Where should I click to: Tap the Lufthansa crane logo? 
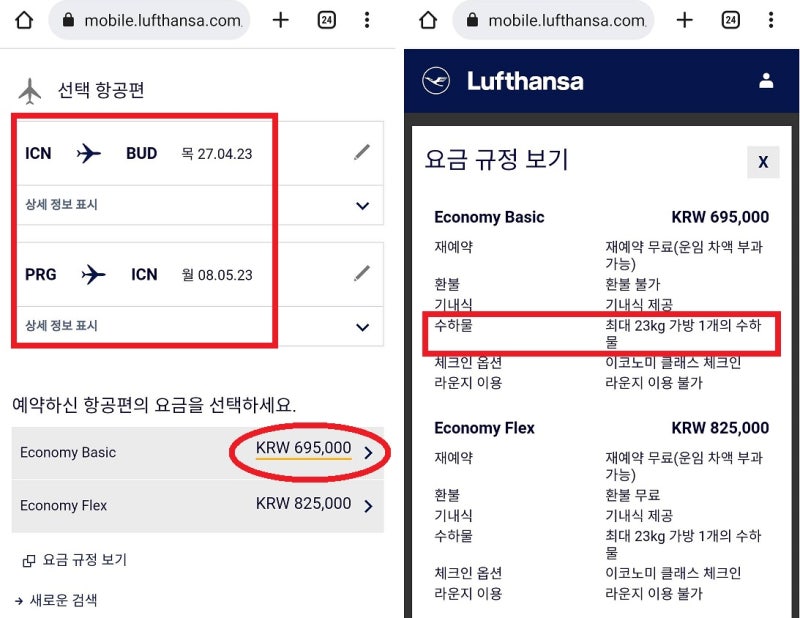point(436,81)
